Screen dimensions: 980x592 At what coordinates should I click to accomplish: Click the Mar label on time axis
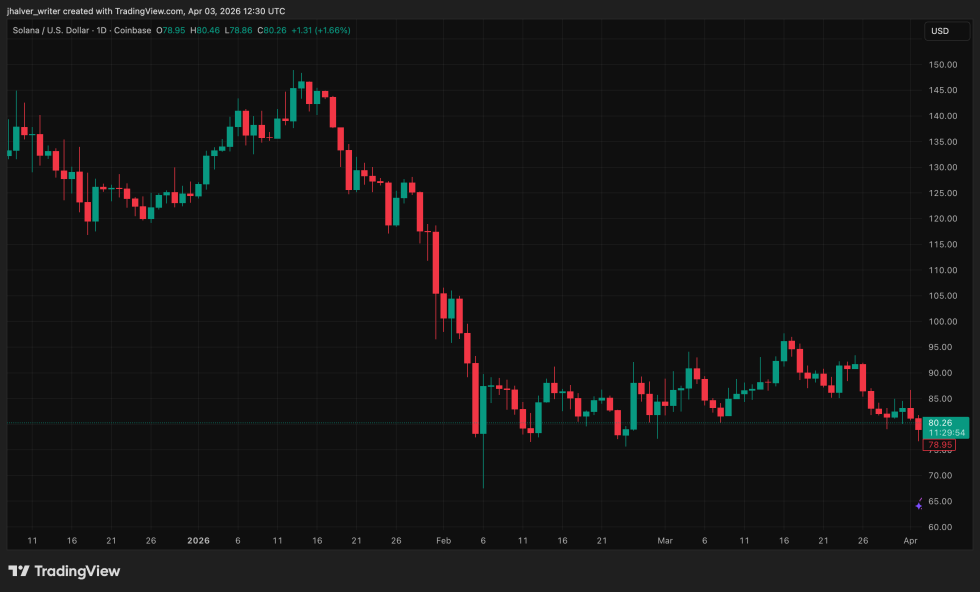coord(665,540)
